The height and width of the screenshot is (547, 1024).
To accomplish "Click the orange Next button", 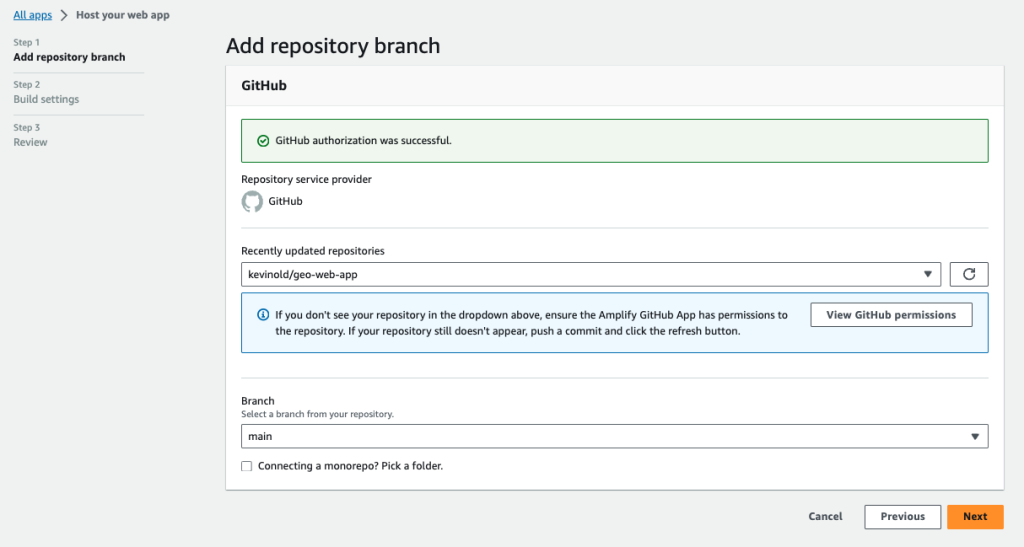I will [x=975, y=516].
